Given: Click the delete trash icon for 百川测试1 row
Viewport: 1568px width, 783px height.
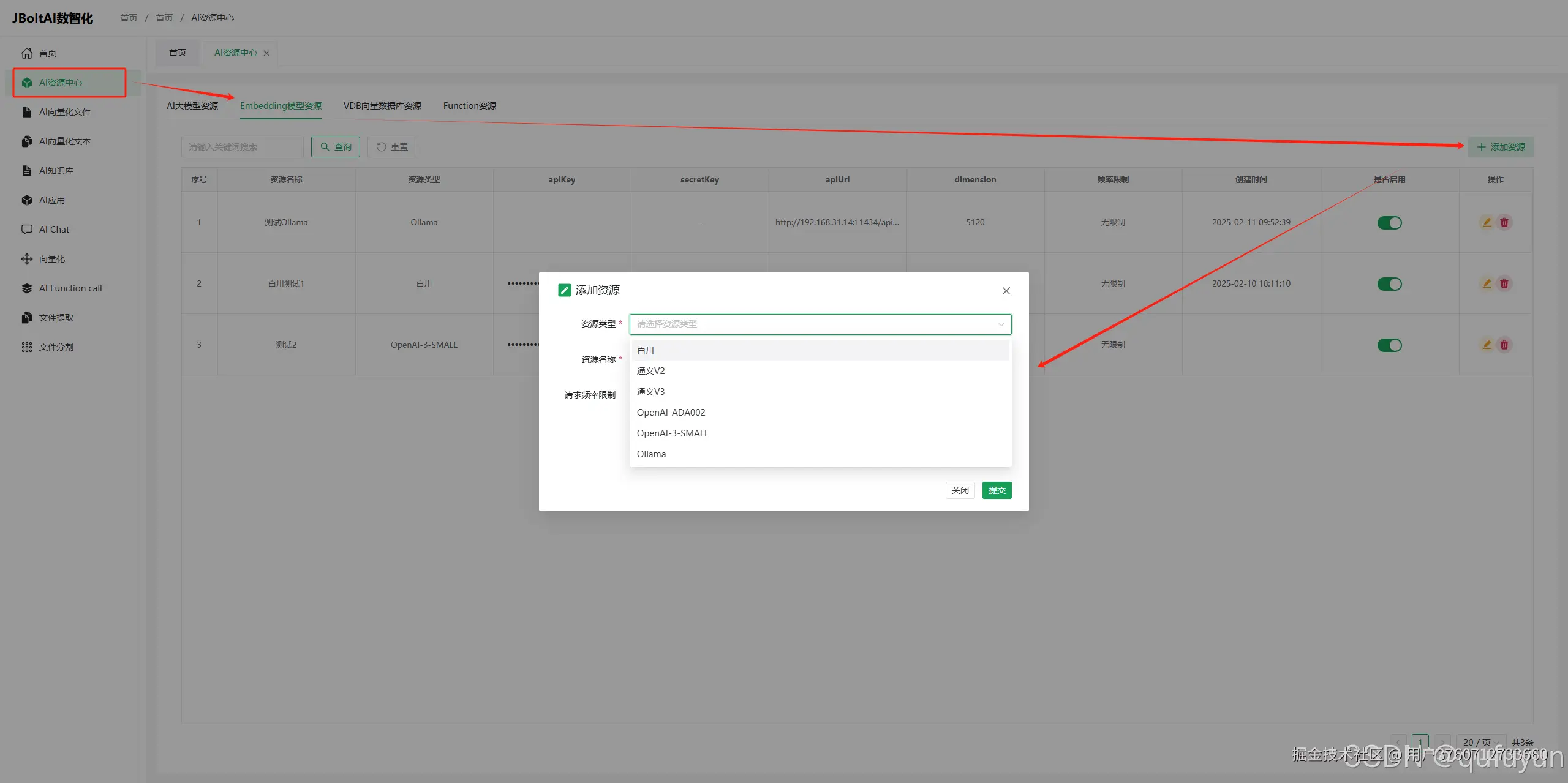Looking at the screenshot, I should coord(1504,283).
